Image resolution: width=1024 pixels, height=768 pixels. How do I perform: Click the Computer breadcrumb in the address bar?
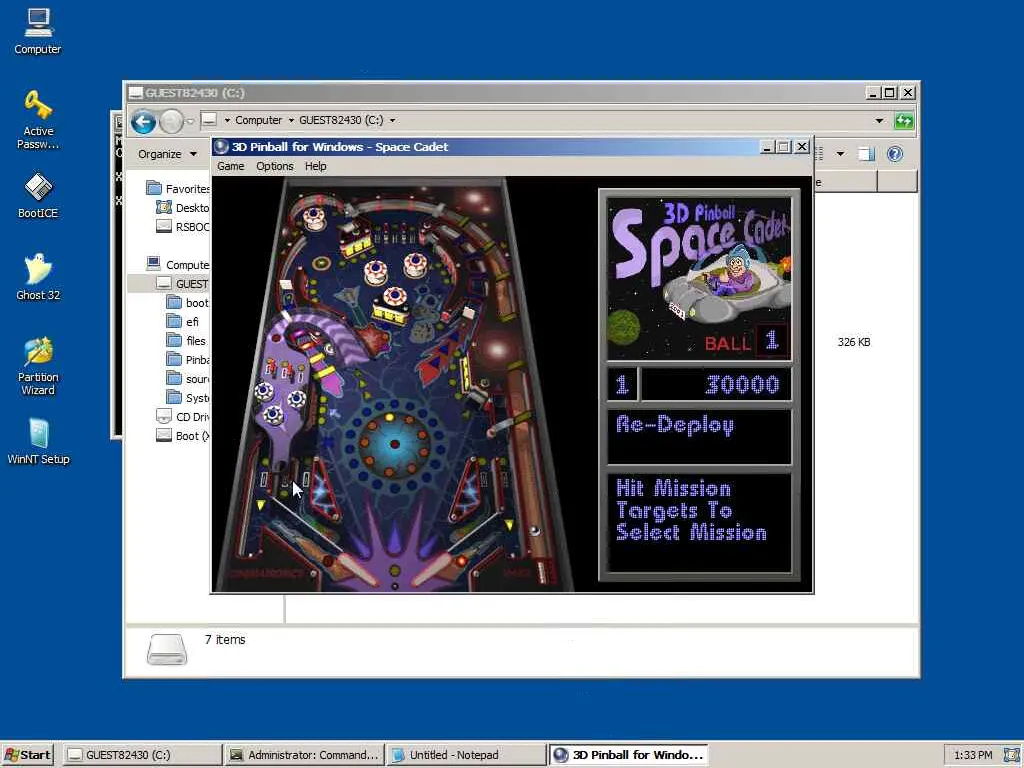pos(259,120)
